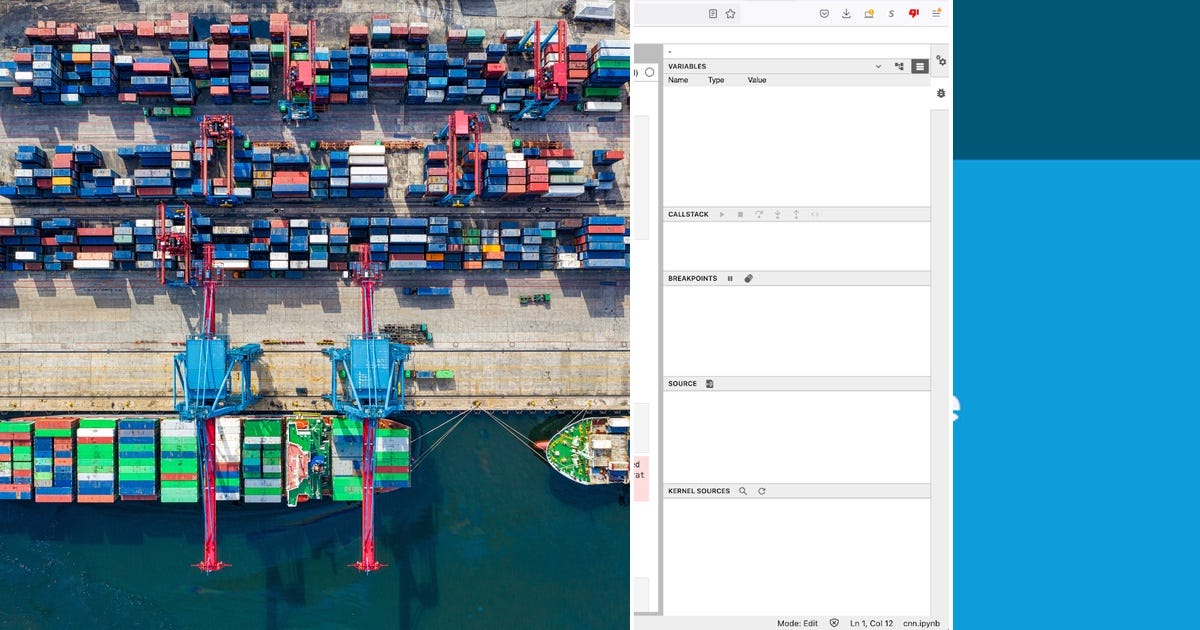The image size is (1200, 630).
Task: Click the Firefox downloads arrow icon
Action: point(845,14)
